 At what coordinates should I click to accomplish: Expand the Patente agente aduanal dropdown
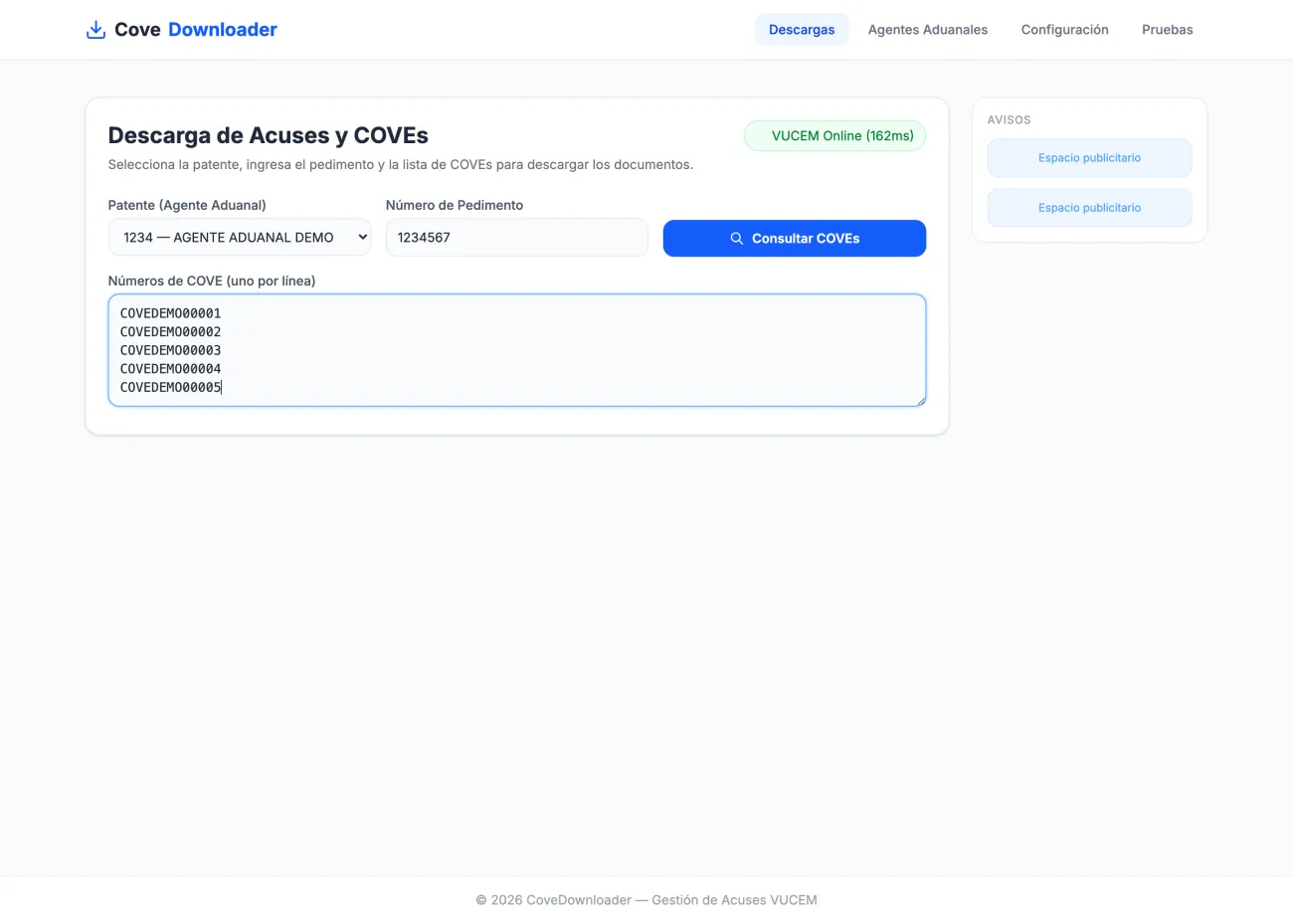[x=240, y=238]
